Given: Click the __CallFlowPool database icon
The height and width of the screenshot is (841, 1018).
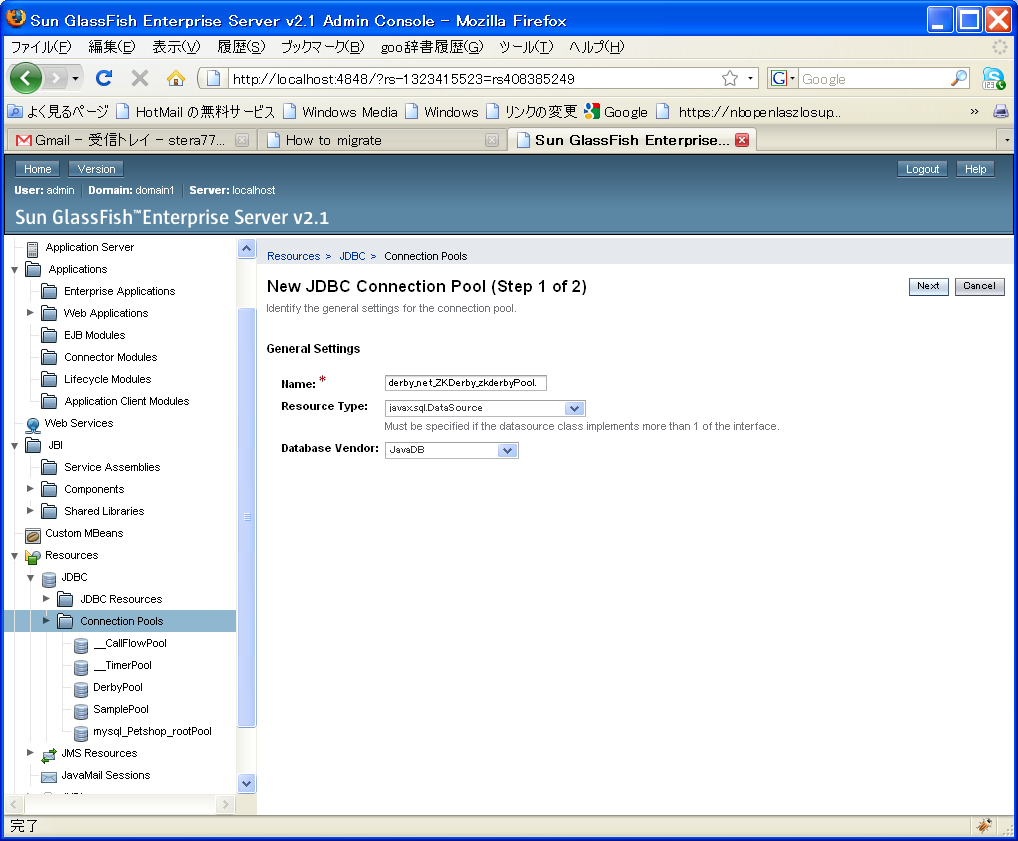Looking at the screenshot, I should (x=81, y=645).
